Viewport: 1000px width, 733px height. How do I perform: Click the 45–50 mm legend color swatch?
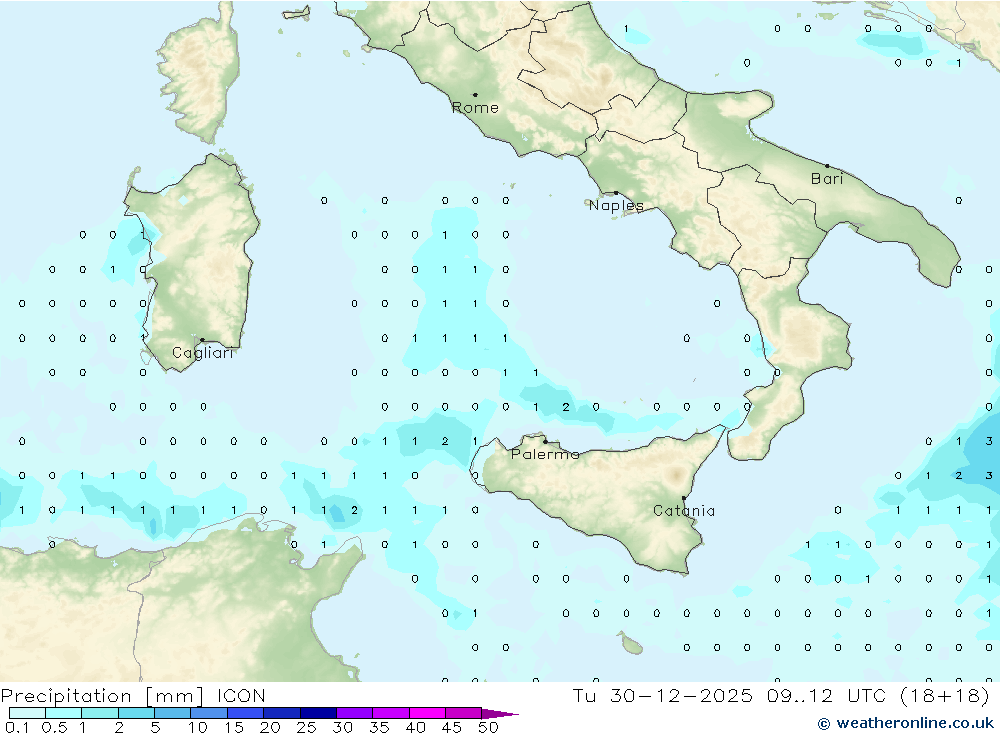(x=464, y=713)
